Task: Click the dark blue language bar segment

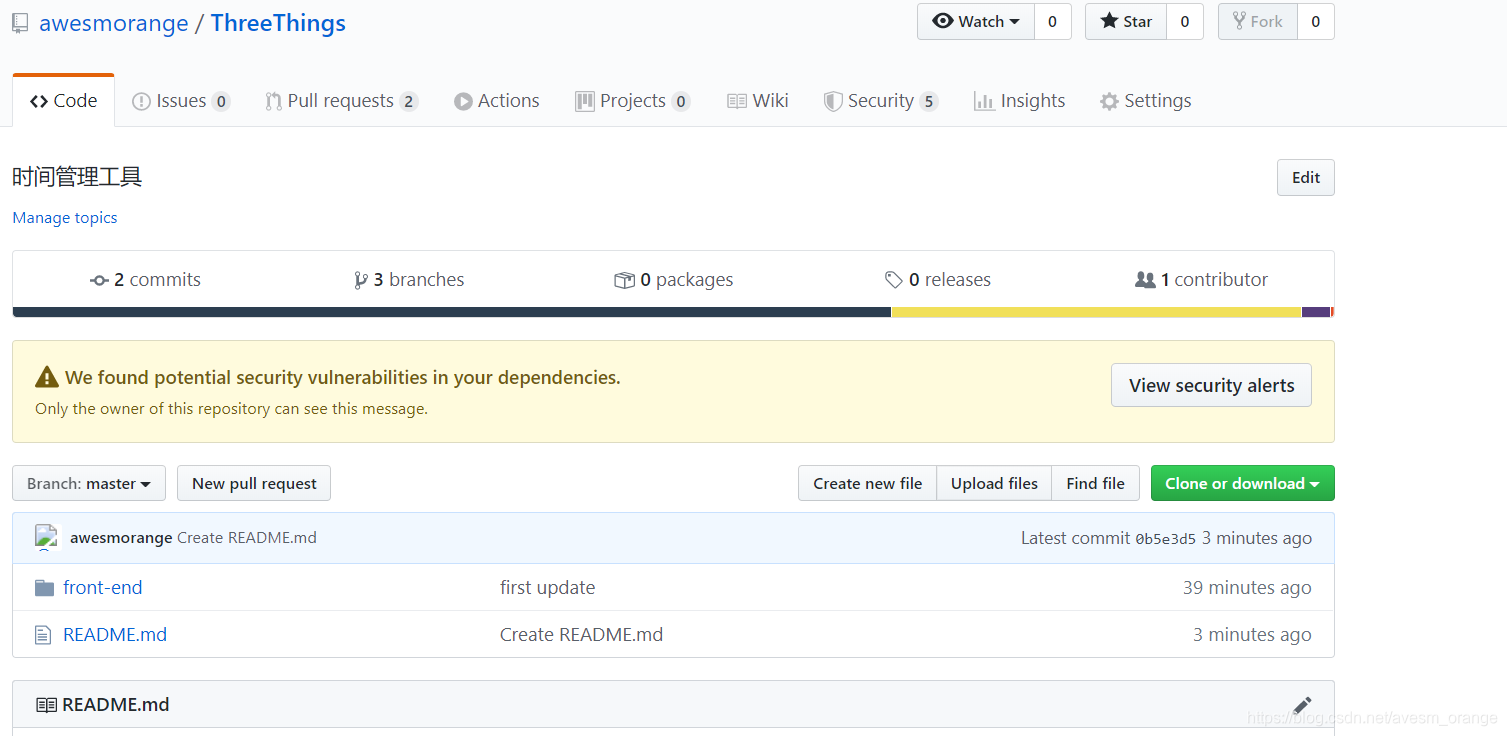Action: 452,312
